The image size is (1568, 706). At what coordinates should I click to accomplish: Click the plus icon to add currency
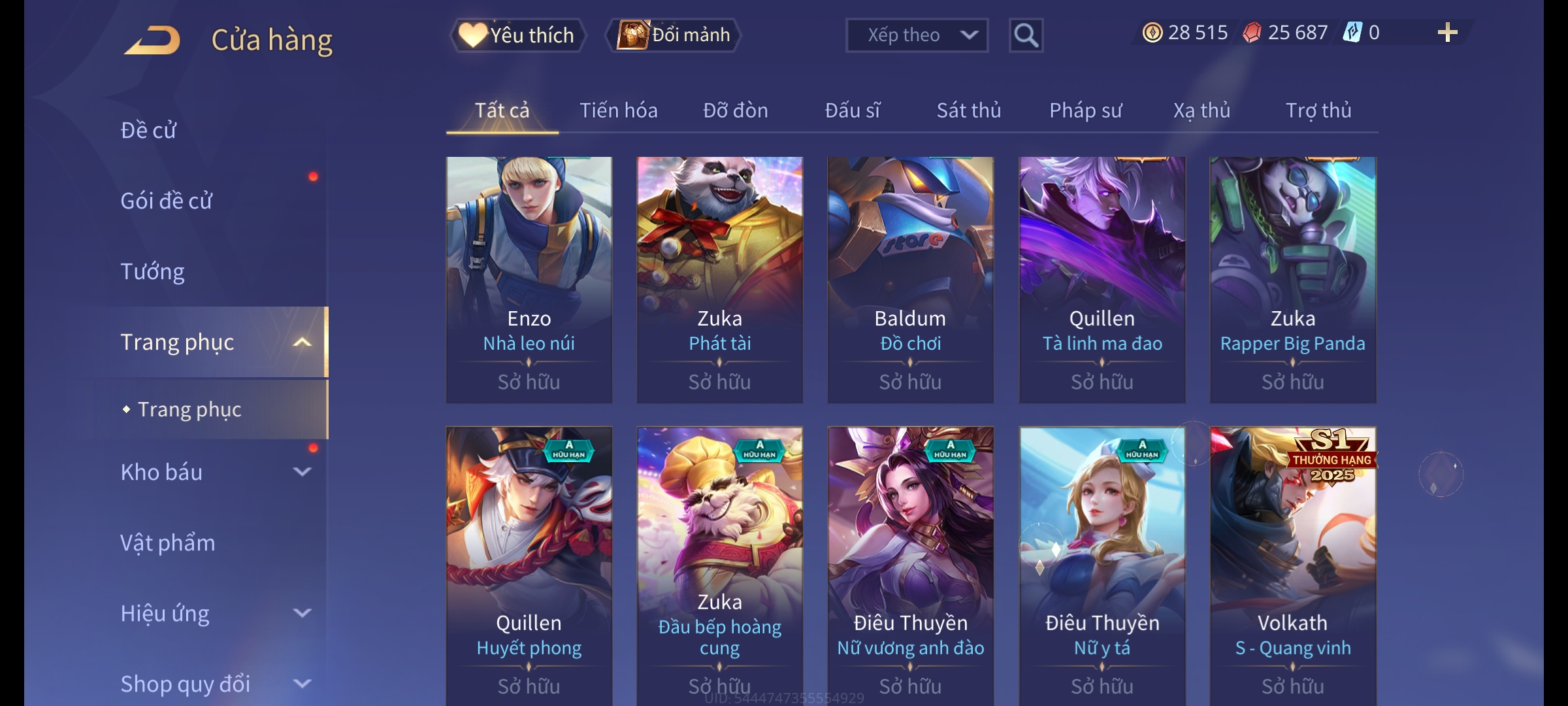(1448, 33)
